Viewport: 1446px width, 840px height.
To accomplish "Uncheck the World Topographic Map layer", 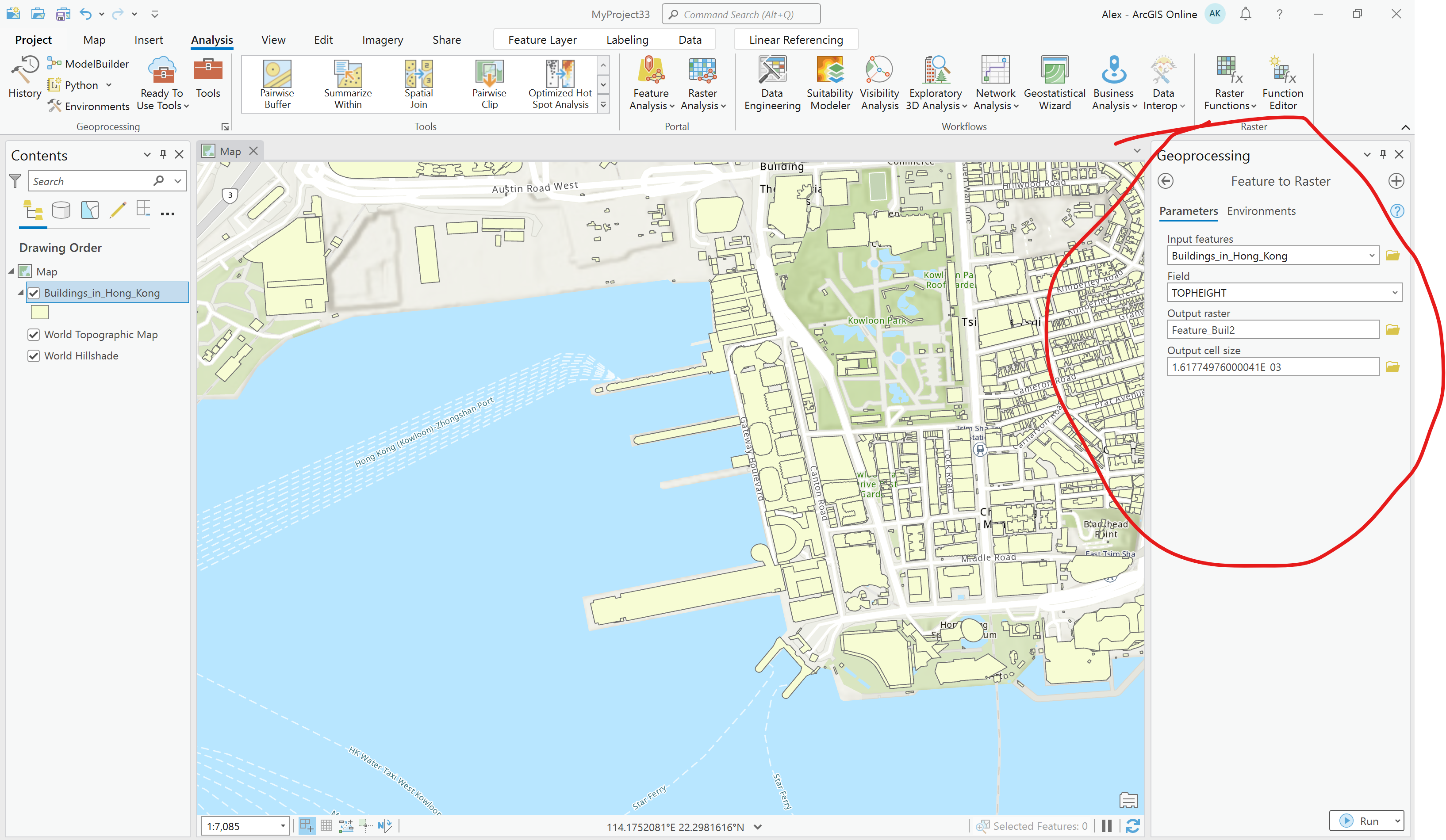I will (x=34, y=334).
